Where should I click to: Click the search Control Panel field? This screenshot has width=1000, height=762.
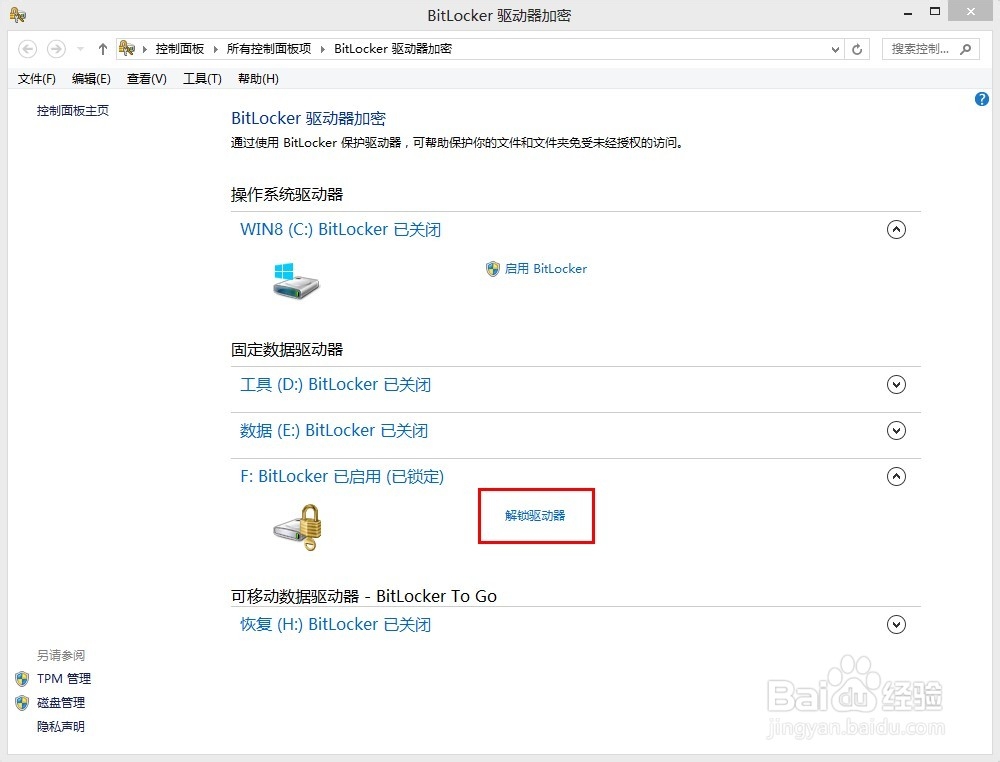(930, 49)
